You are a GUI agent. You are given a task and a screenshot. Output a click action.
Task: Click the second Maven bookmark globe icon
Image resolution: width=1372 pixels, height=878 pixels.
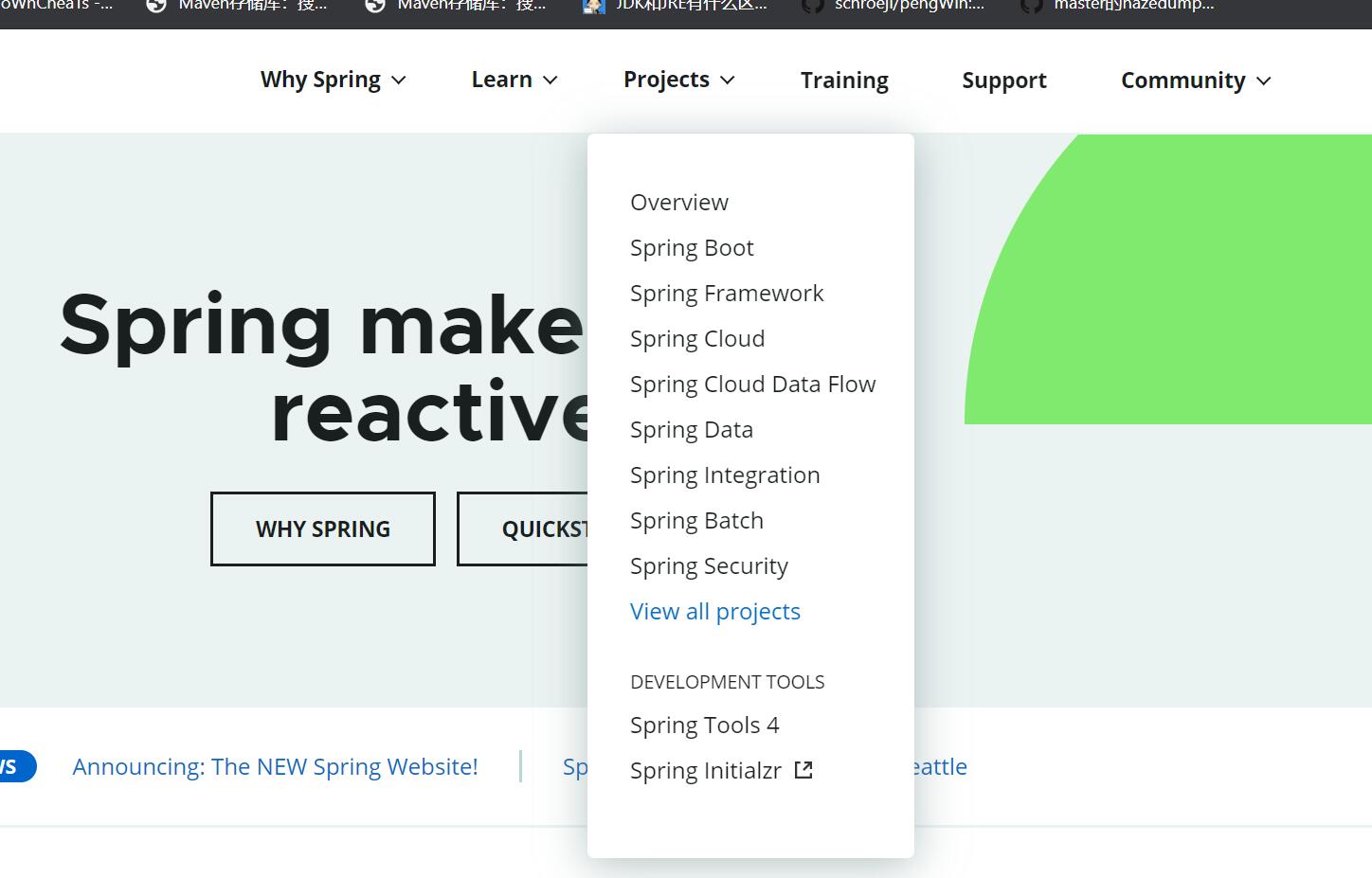tap(375, 6)
